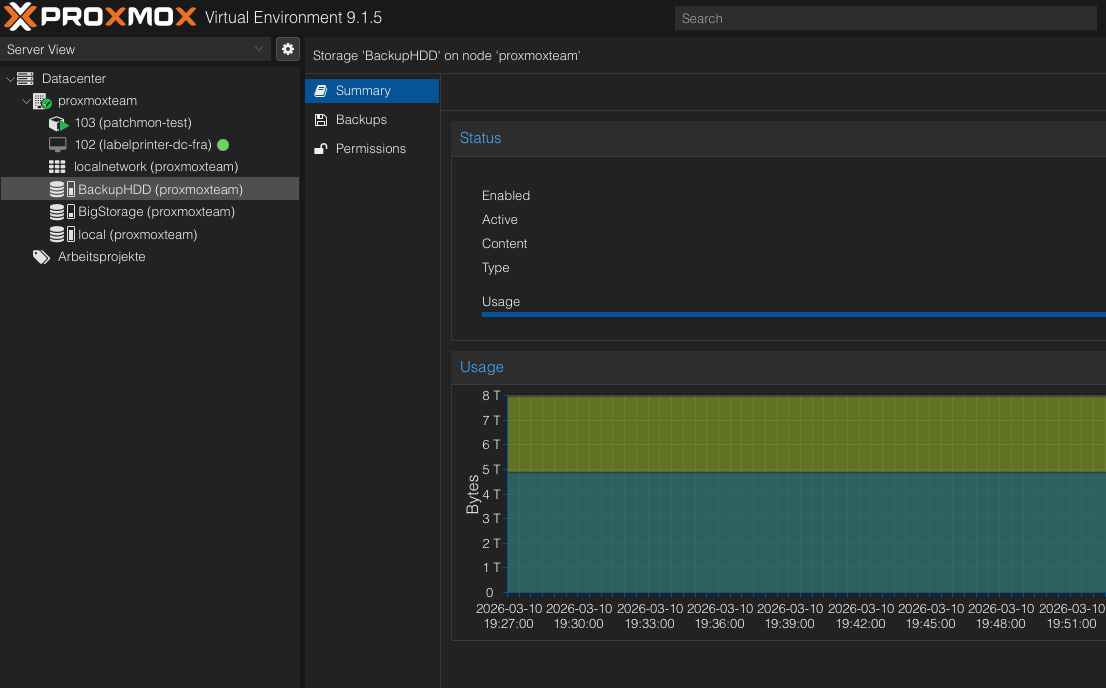This screenshot has height=688, width=1106.
Task: Open the Permissions tab
Action: pyautogui.click(x=370, y=148)
